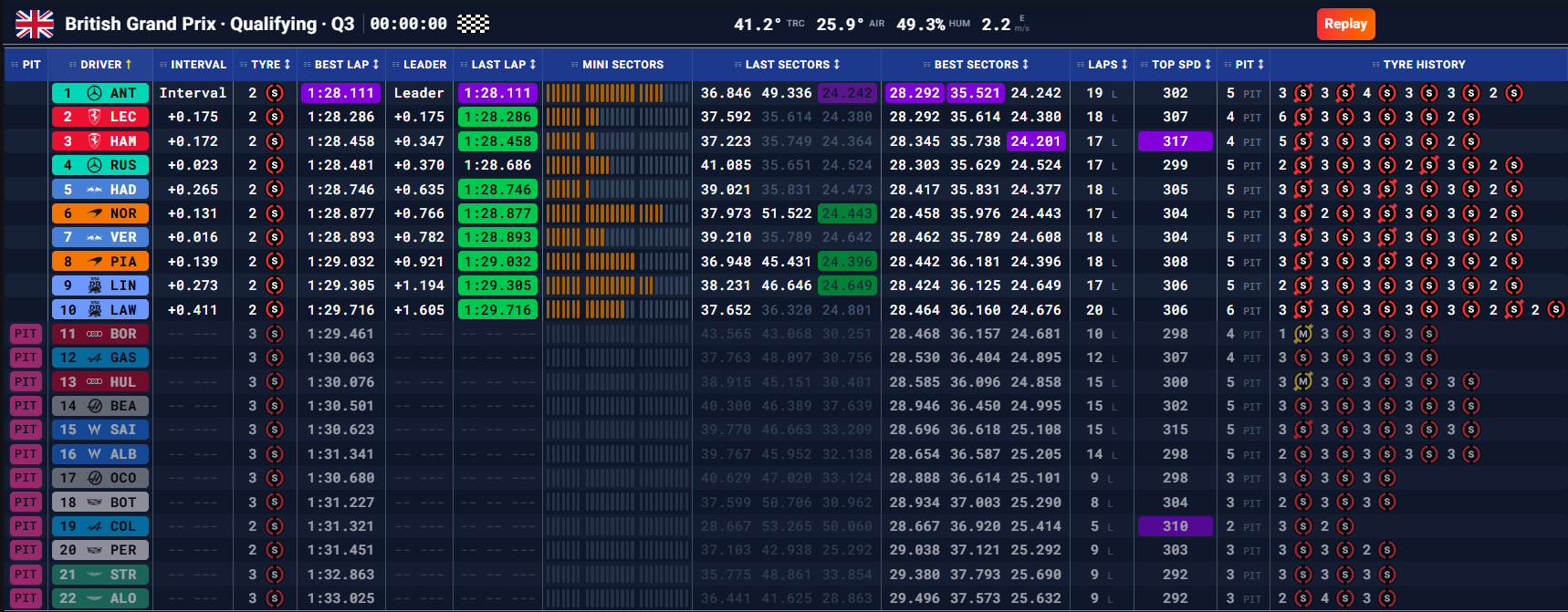The width and height of the screenshot is (1568, 612).
Task: Click the Mercedes logo beside ANT
Action: click(x=94, y=93)
